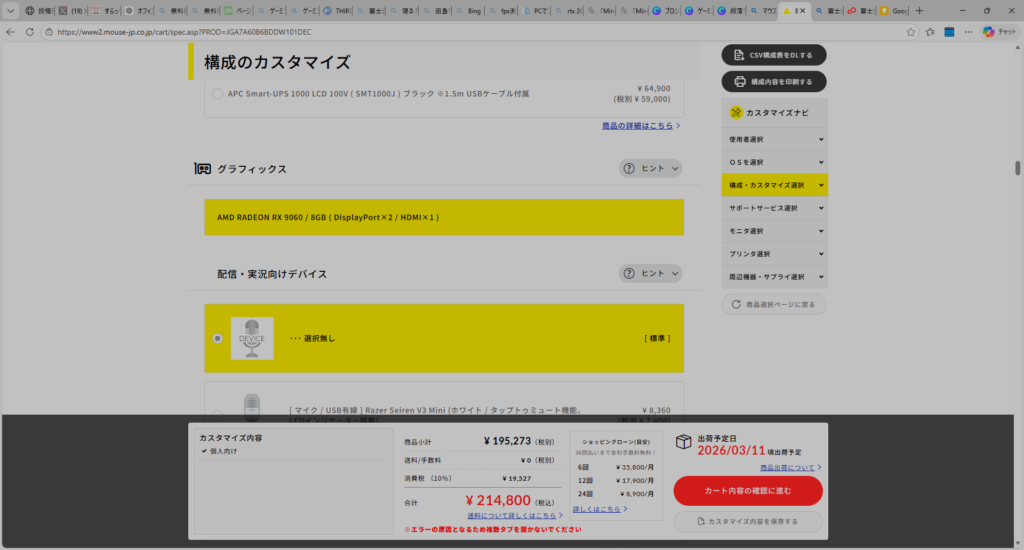The height and width of the screenshot is (550, 1024).
Task: Expand 使用者選択 in the customize navigation
Action: [x=774, y=139]
